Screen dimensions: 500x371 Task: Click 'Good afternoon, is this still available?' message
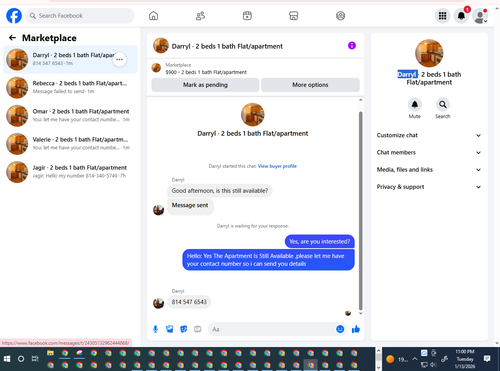220,191
